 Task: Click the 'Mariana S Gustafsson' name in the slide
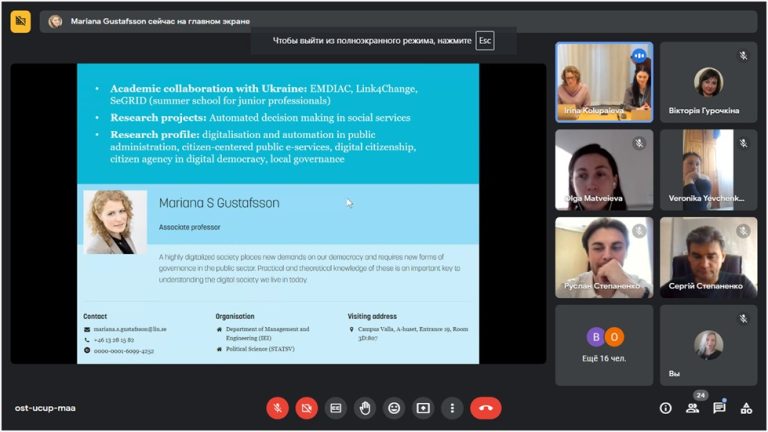point(219,203)
